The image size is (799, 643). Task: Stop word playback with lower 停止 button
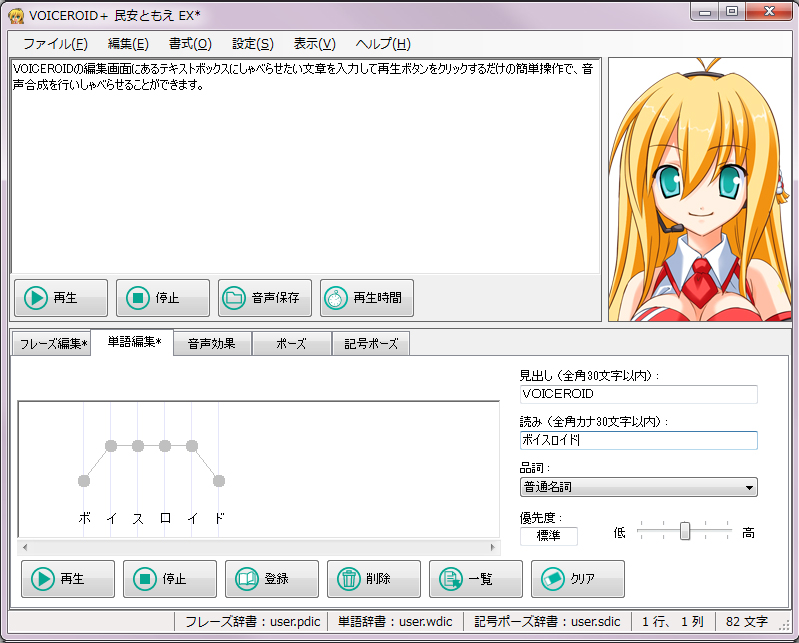tap(170, 579)
